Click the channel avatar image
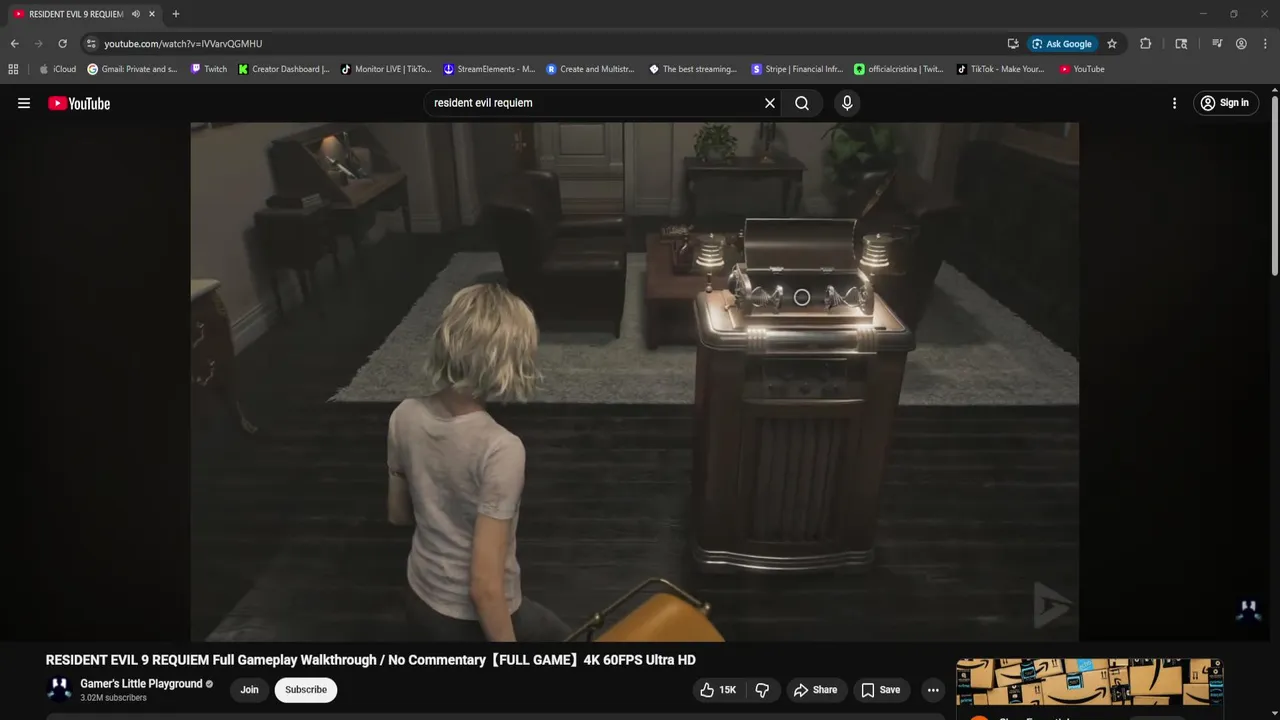This screenshot has height=720, width=1280. (59, 690)
